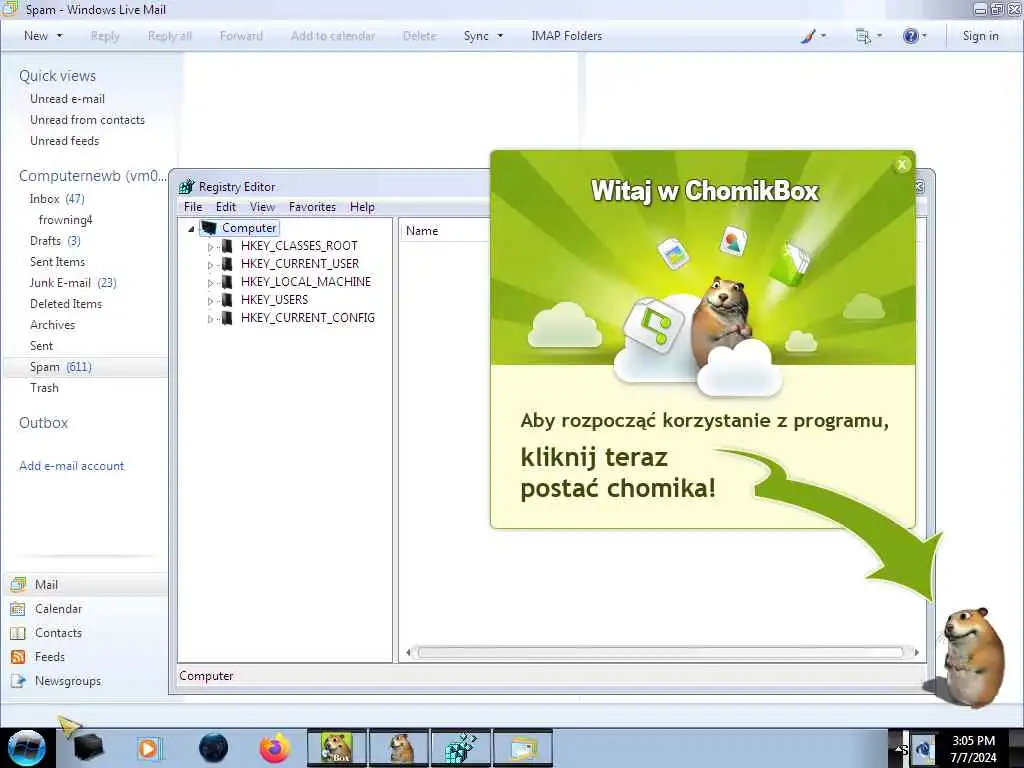
Task: Select Unread from contacts quick view
Action: point(87,120)
